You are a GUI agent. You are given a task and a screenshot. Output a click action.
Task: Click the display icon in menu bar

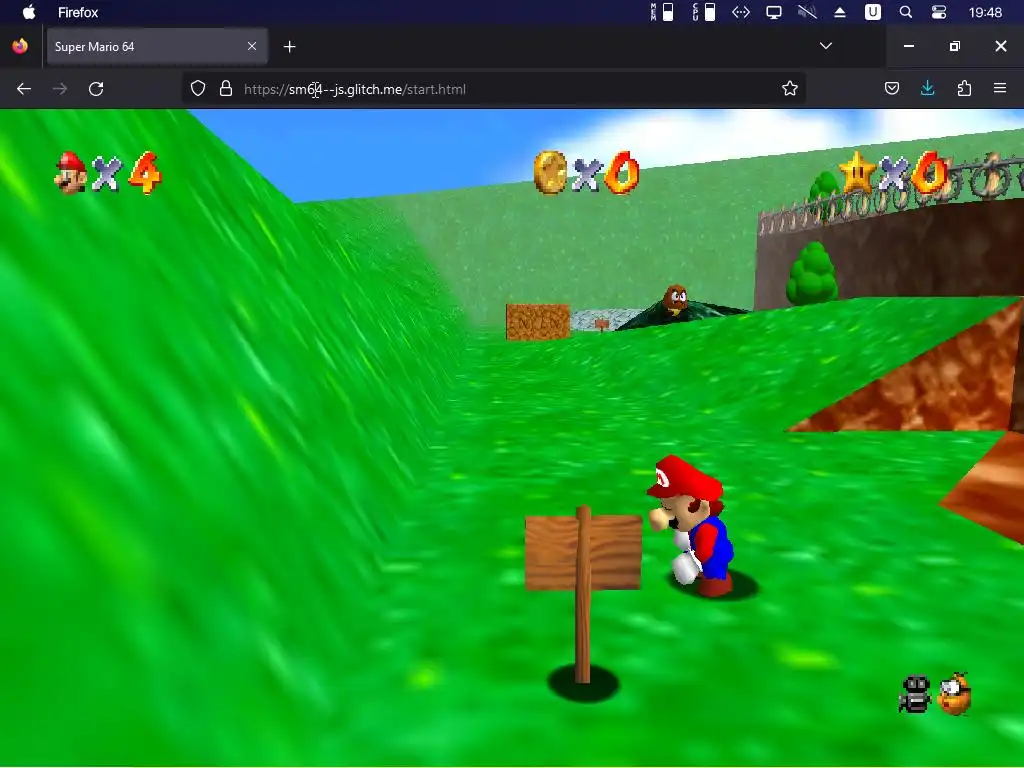tap(774, 12)
